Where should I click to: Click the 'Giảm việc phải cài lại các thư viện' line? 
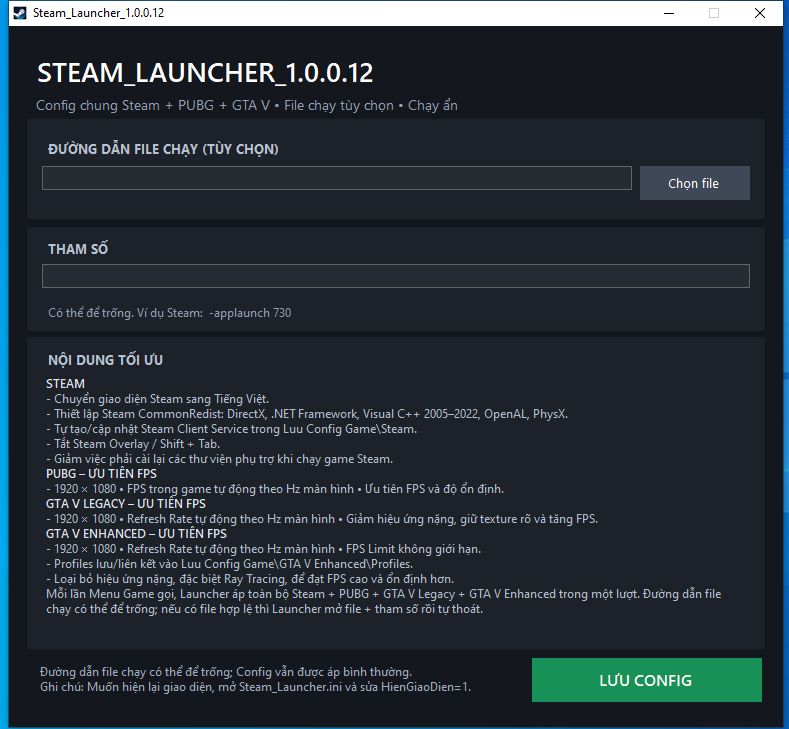coord(219,459)
